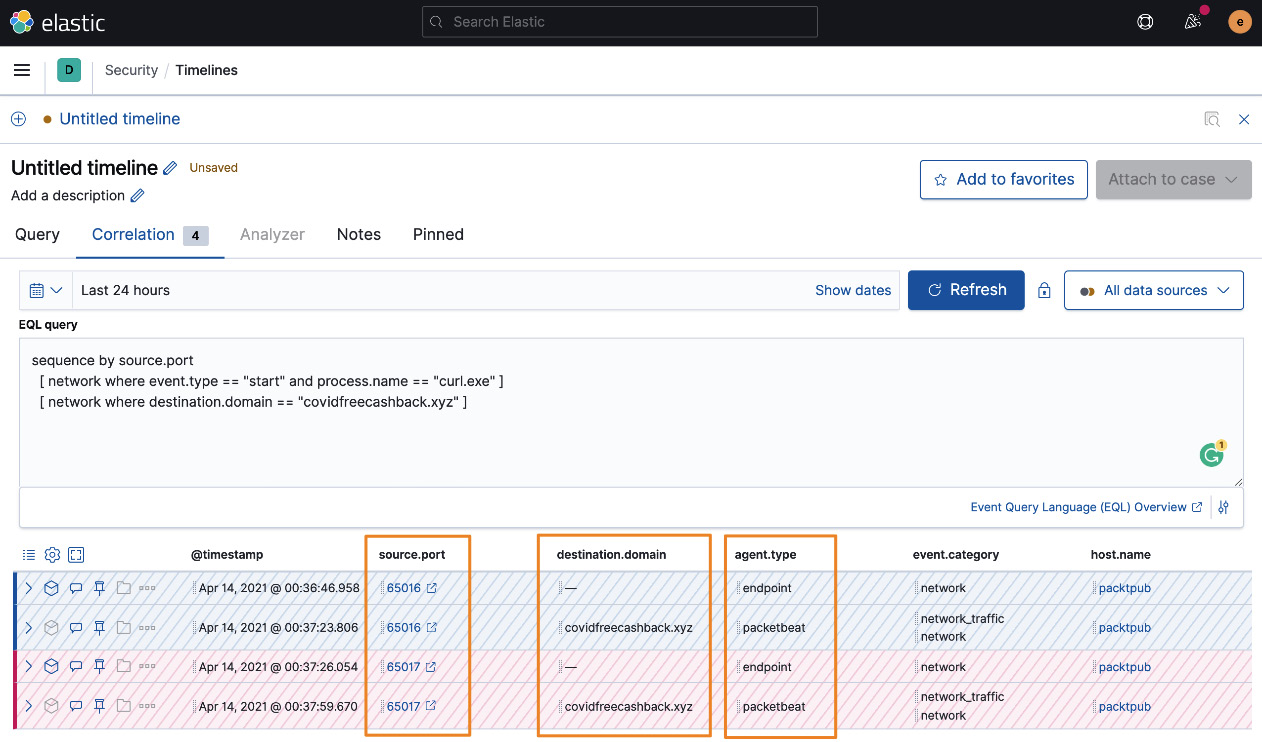1262x742 pixels.
Task: Open source.port 65016 link in first row
Action: tap(411, 588)
